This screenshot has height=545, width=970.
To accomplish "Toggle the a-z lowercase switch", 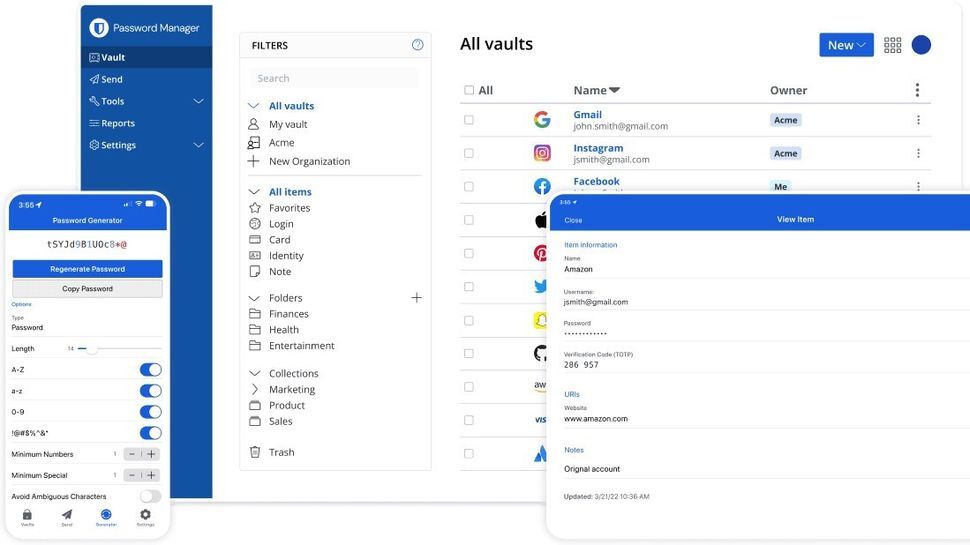I will pyautogui.click(x=150, y=390).
